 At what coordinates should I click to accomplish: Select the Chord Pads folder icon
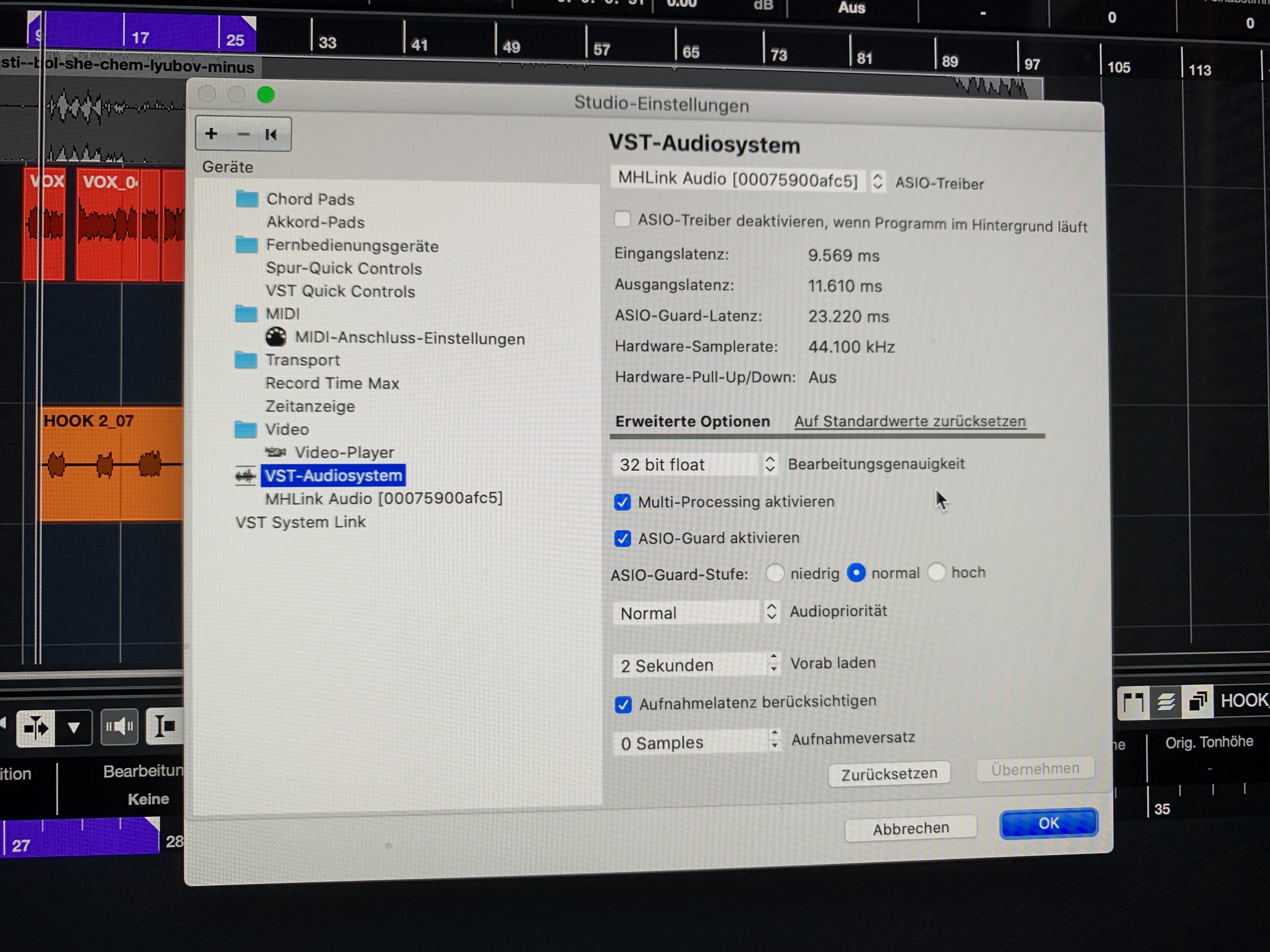[247, 199]
